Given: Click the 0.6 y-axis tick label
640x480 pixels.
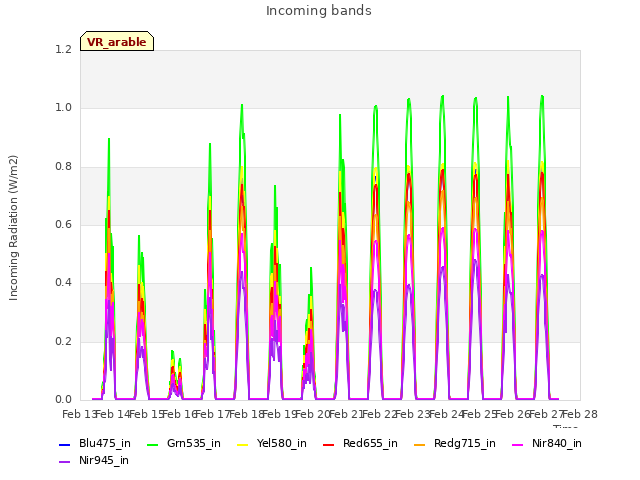Looking at the screenshot, I should pyautogui.click(x=64, y=224).
